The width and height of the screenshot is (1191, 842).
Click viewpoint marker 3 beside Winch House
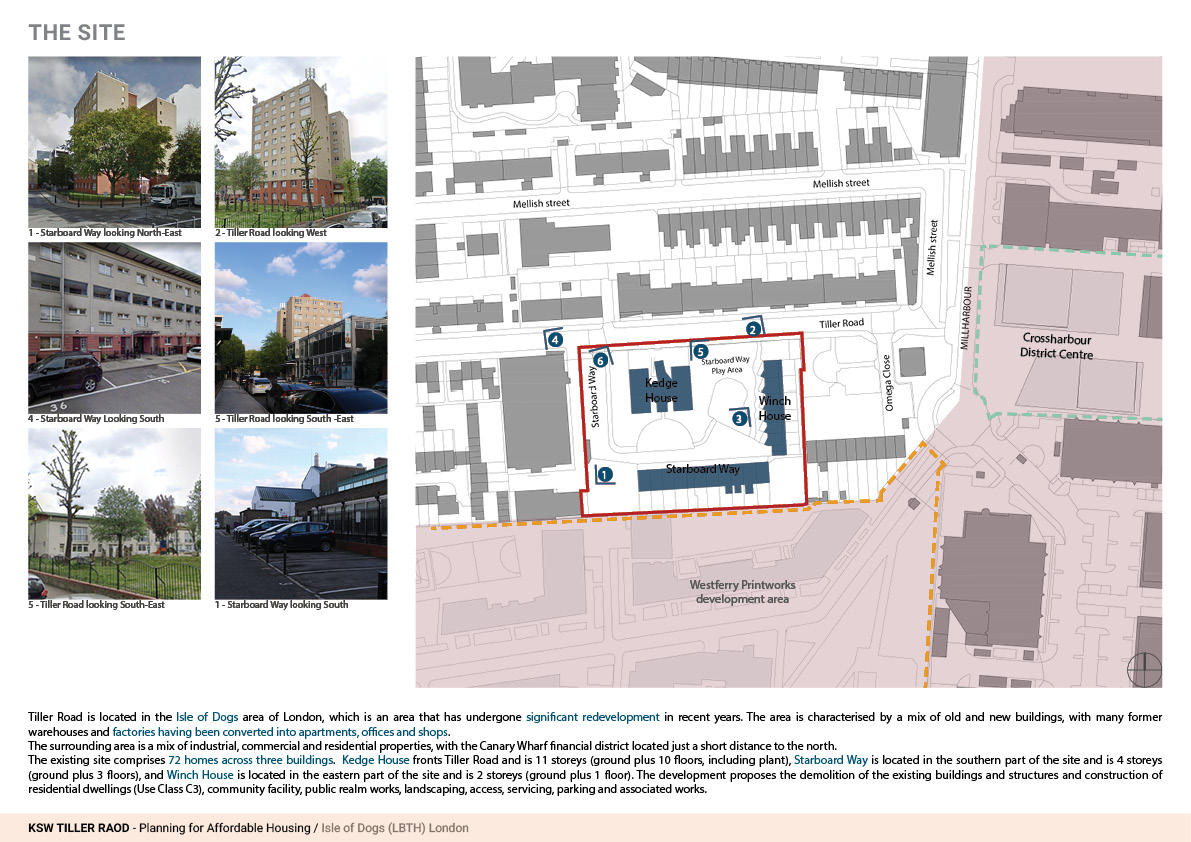coord(739,418)
